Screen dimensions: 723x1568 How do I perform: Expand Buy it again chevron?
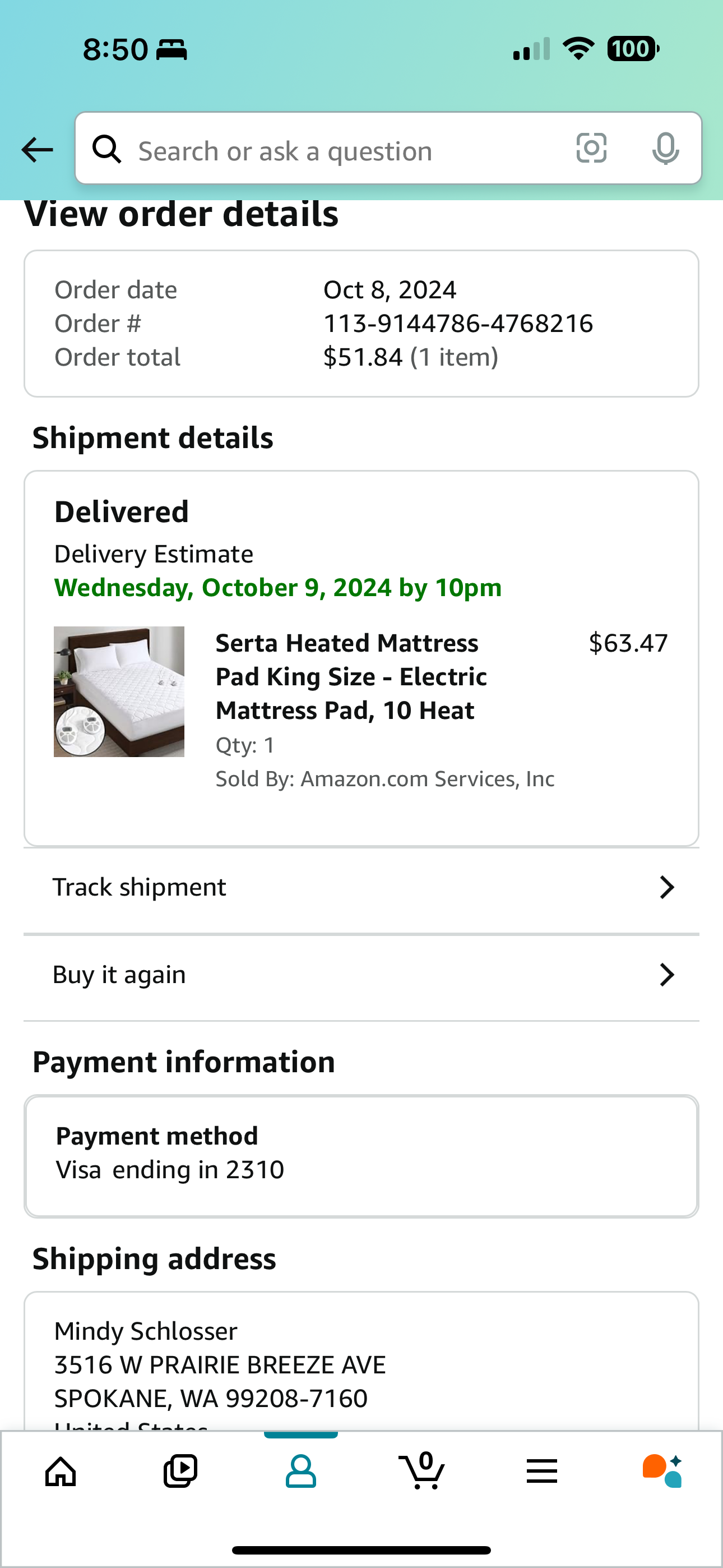(667, 975)
